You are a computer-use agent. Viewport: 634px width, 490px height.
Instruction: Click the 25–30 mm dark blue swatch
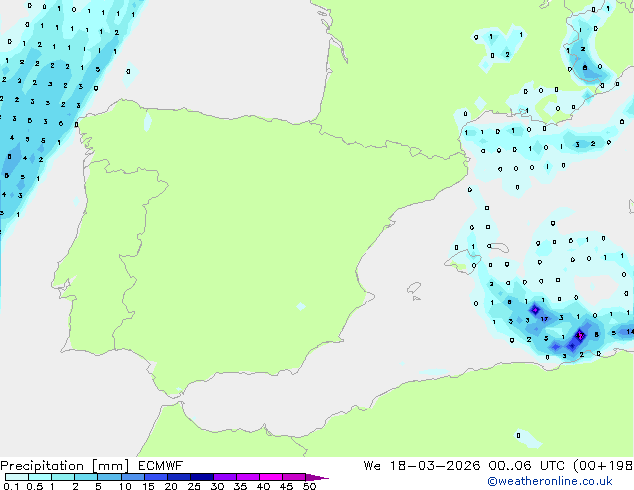[201, 477]
